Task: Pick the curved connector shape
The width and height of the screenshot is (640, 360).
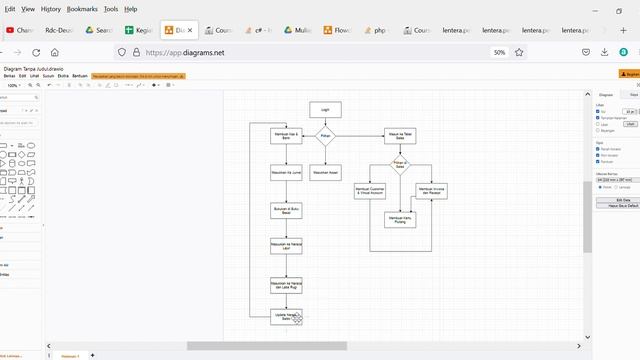Action: click(12, 199)
